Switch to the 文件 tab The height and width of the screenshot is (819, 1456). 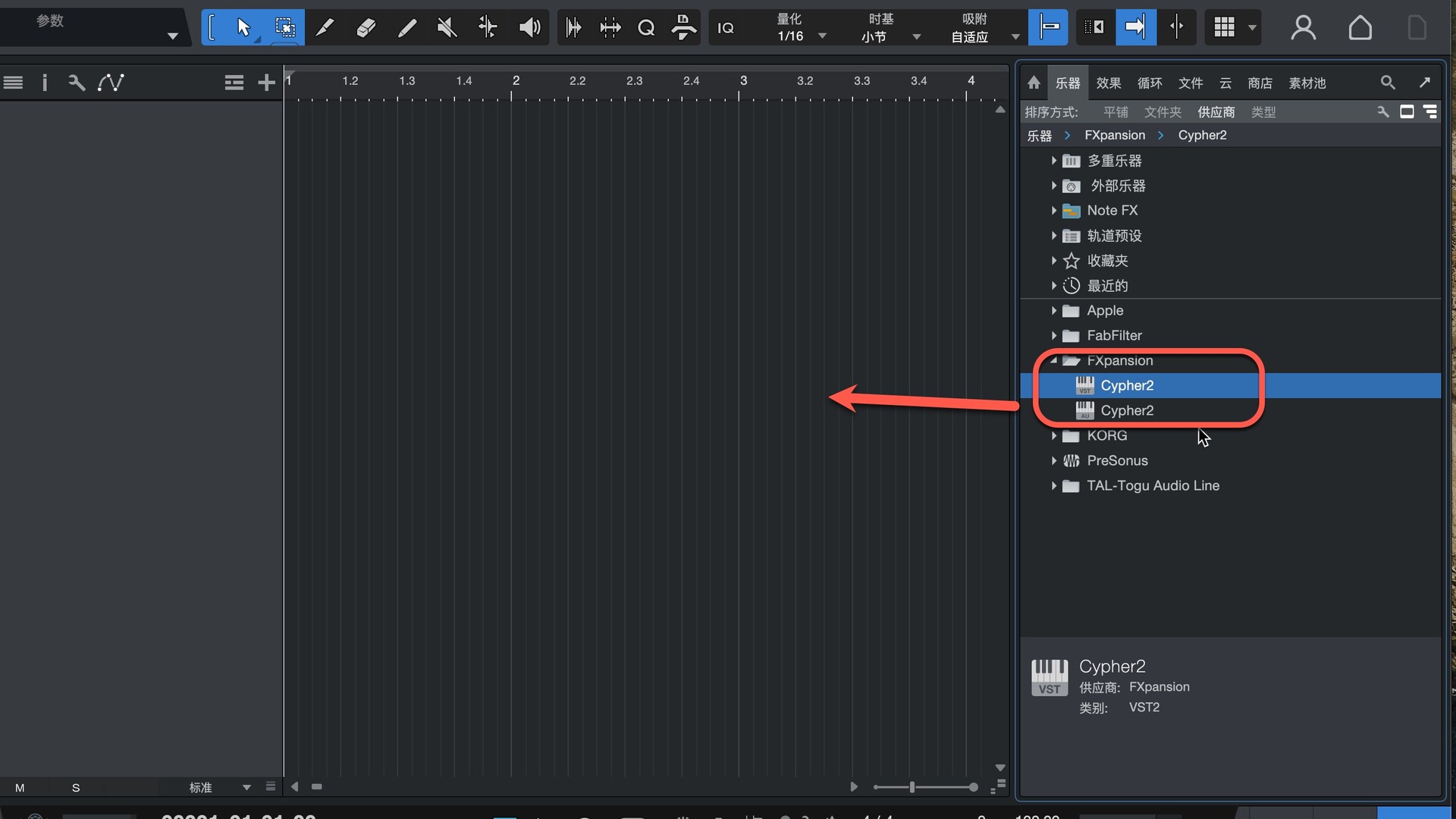pos(1191,83)
